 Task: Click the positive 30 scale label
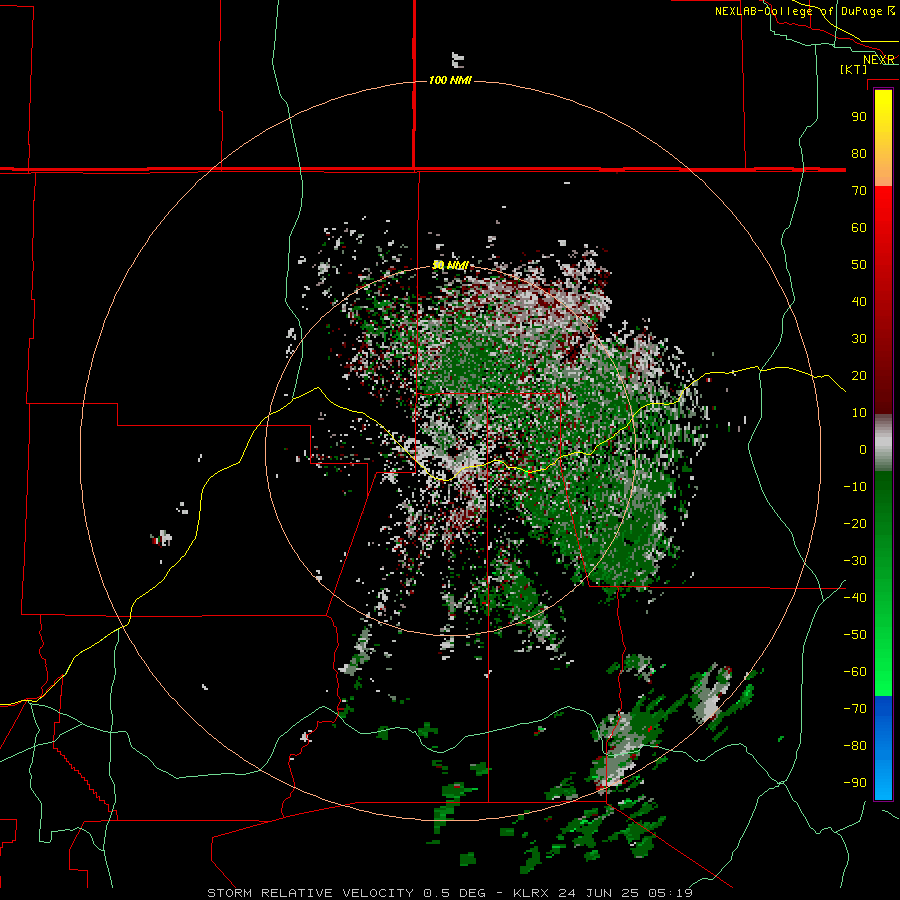pos(859,339)
